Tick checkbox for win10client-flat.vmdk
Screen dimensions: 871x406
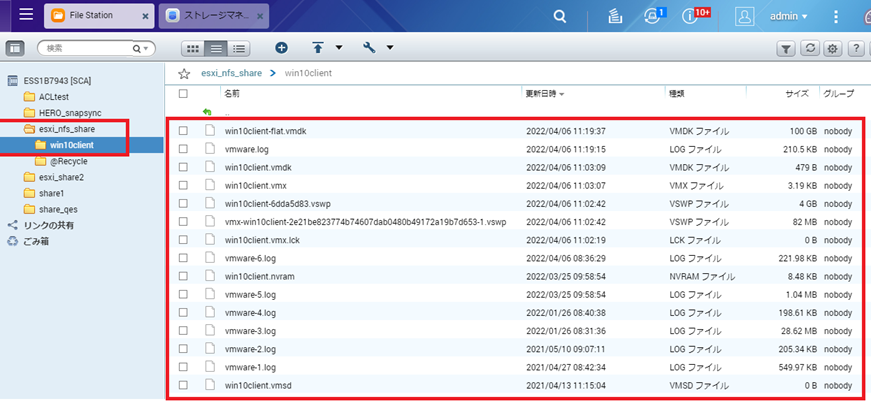pos(183,130)
